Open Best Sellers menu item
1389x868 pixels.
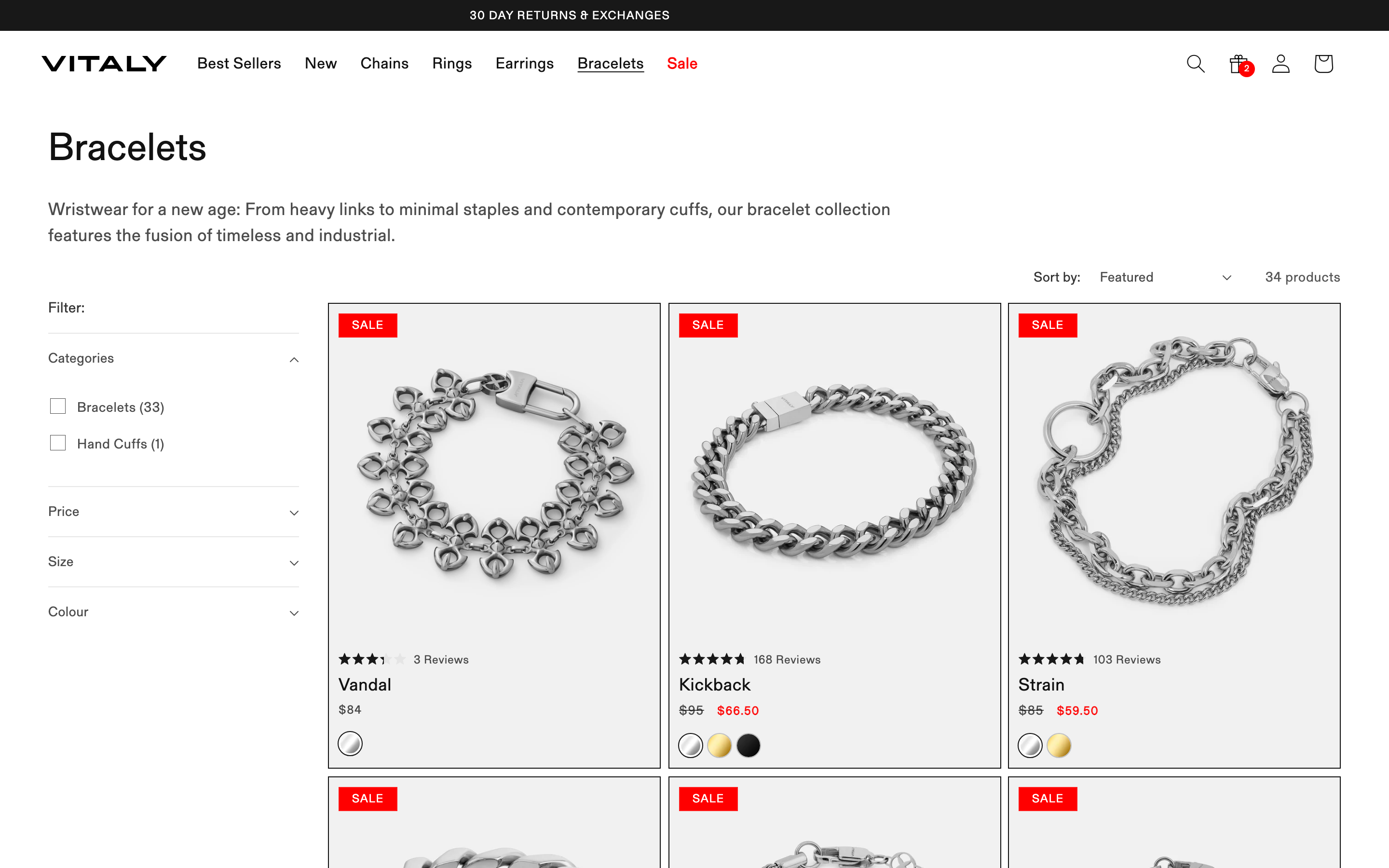pos(239,64)
